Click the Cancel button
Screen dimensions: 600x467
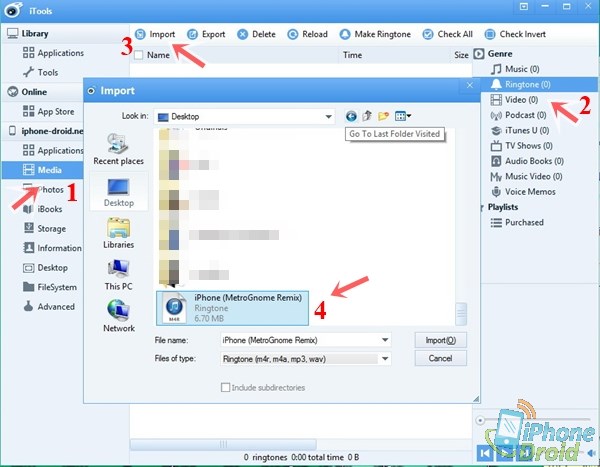[x=440, y=358]
